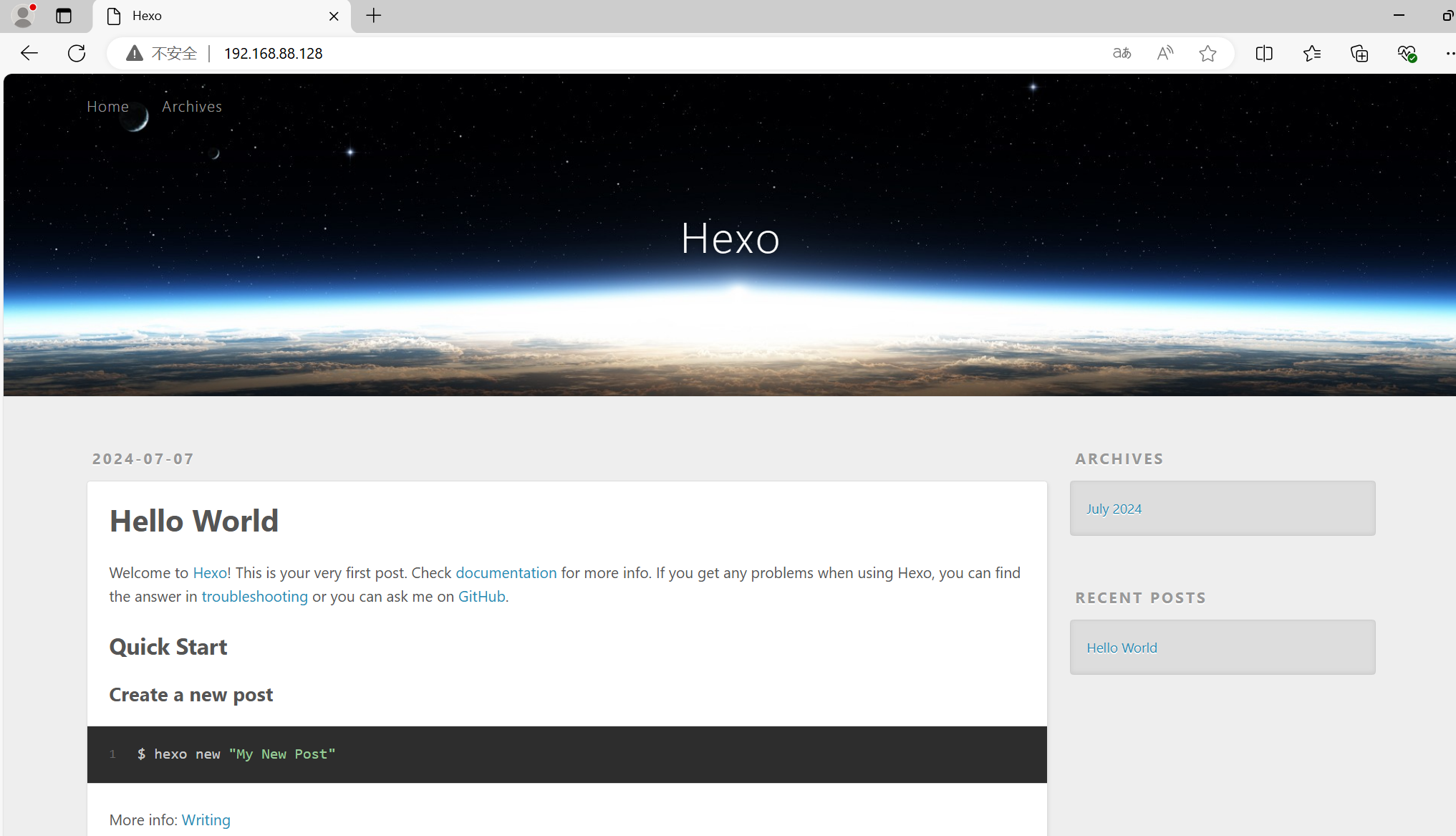Screen dimensions: 1456x836
Task: Go to Home in site navigation
Action: point(107,106)
